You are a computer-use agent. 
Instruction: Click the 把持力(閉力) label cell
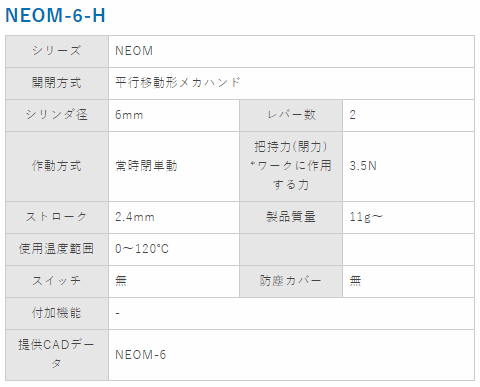tap(291, 166)
